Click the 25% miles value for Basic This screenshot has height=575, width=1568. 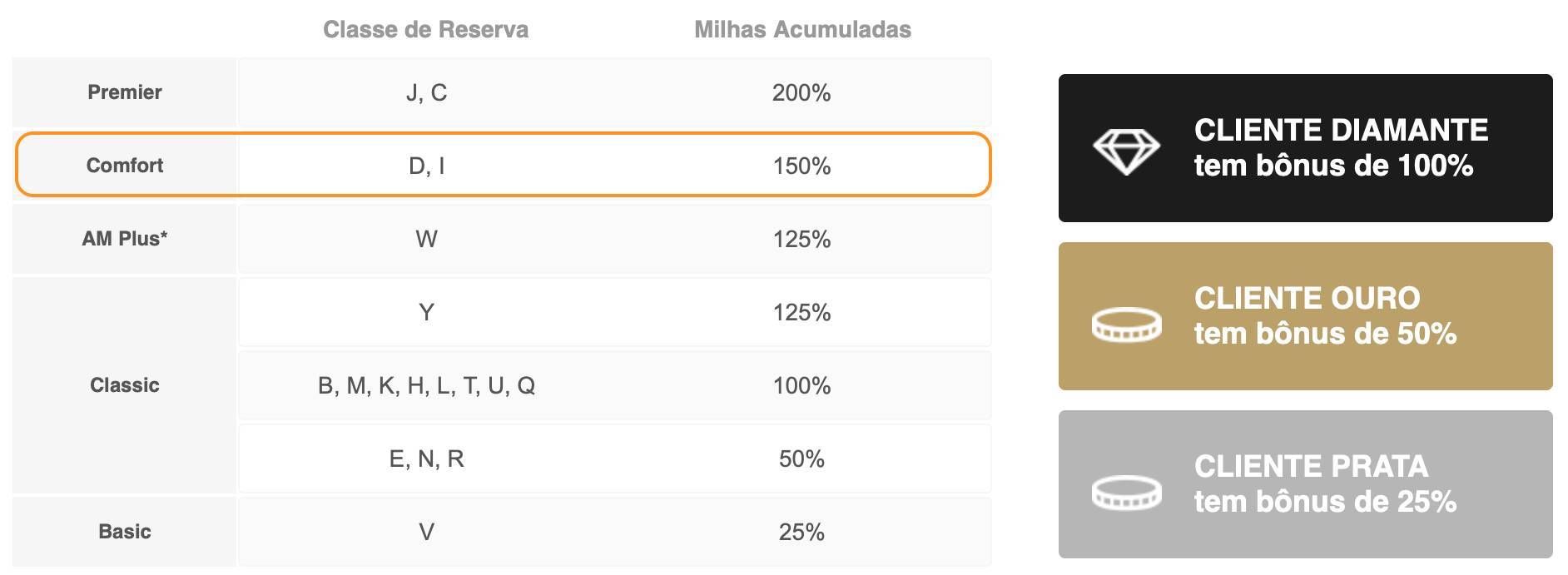click(801, 532)
